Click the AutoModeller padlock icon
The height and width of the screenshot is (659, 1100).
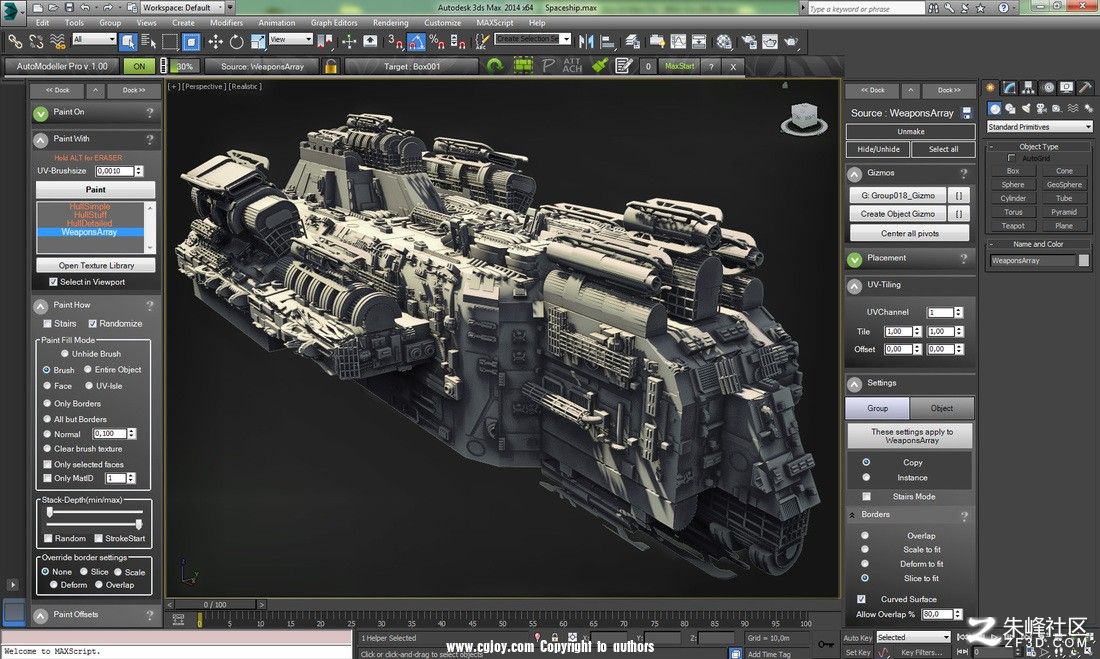(330, 66)
